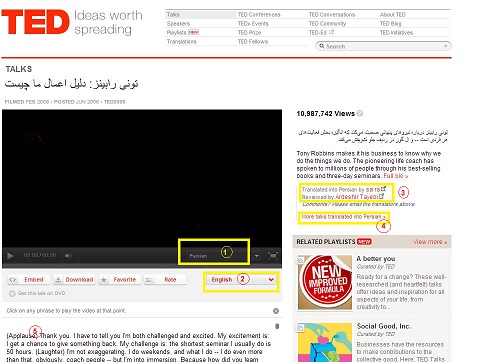480x362 pixels.
Task: Click the Rate button
Action: [x=165, y=280]
